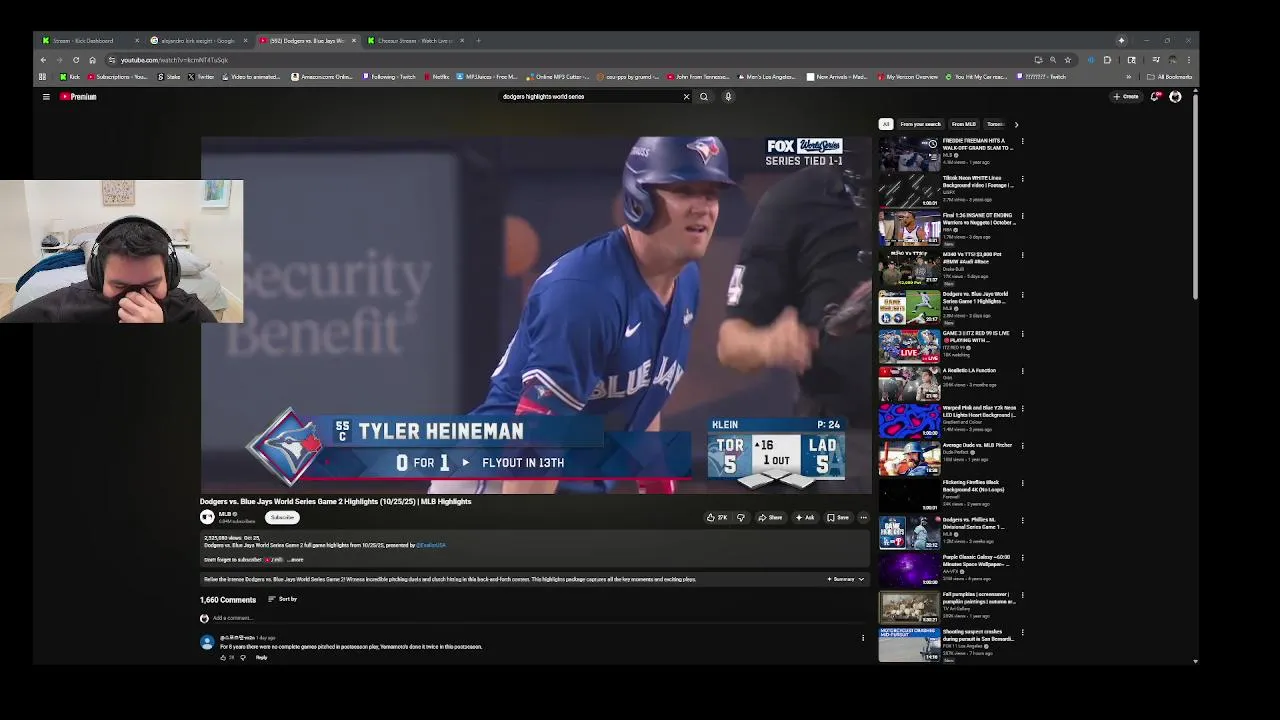Close the Dodgers vs. Blue Jays tab

pyautogui.click(x=353, y=41)
